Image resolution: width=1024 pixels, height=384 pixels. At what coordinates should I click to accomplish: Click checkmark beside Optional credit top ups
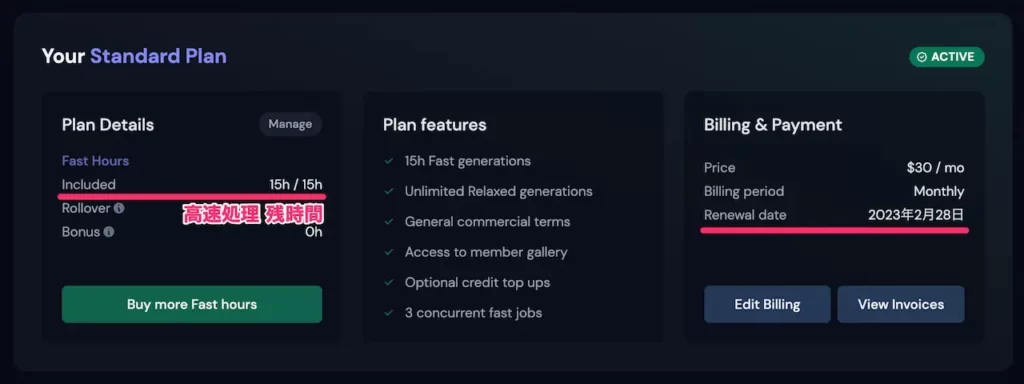(x=389, y=283)
